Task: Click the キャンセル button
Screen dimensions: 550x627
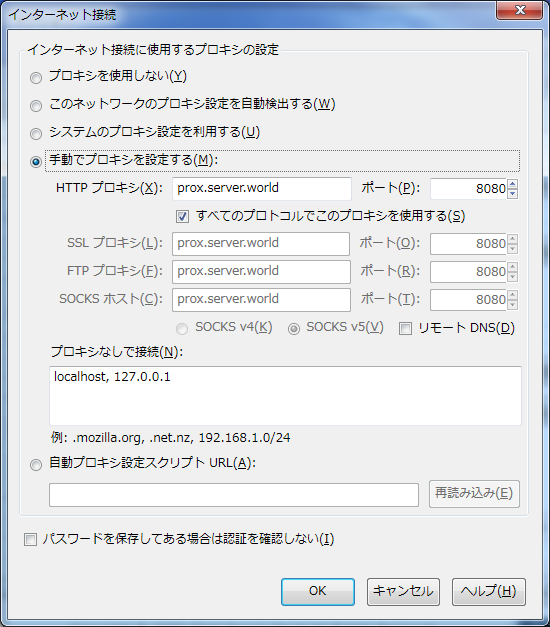Action: tap(403, 591)
